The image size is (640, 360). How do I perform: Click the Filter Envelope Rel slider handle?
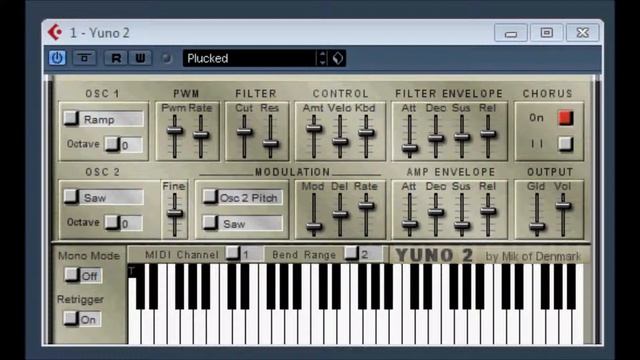(488, 133)
